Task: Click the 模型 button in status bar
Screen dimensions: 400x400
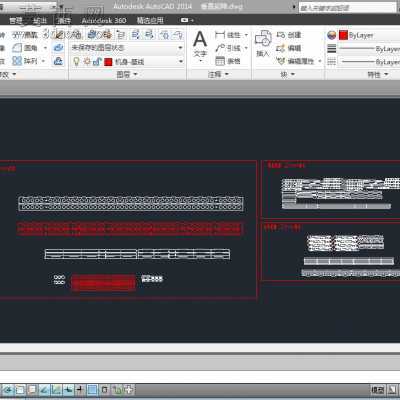Action: pyautogui.click(x=377, y=389)
